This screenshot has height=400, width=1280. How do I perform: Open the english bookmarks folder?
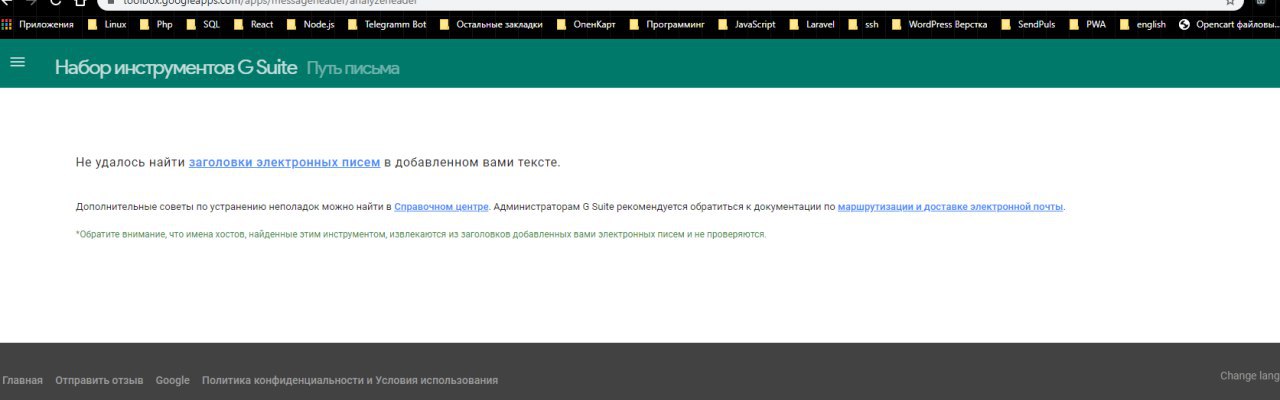(1142, 24)
